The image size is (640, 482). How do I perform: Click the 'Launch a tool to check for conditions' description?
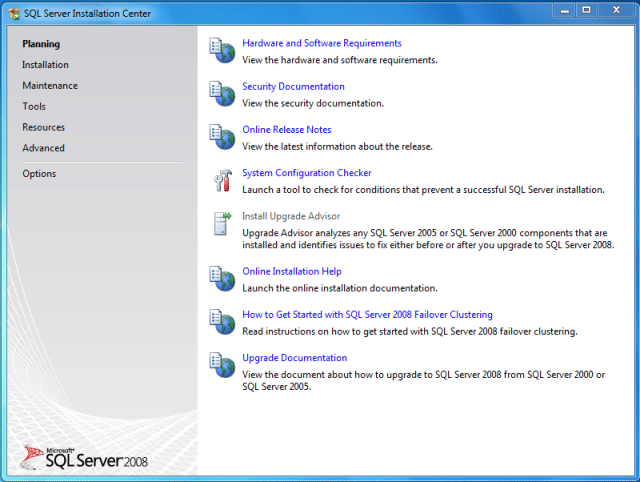click(423, 190)
